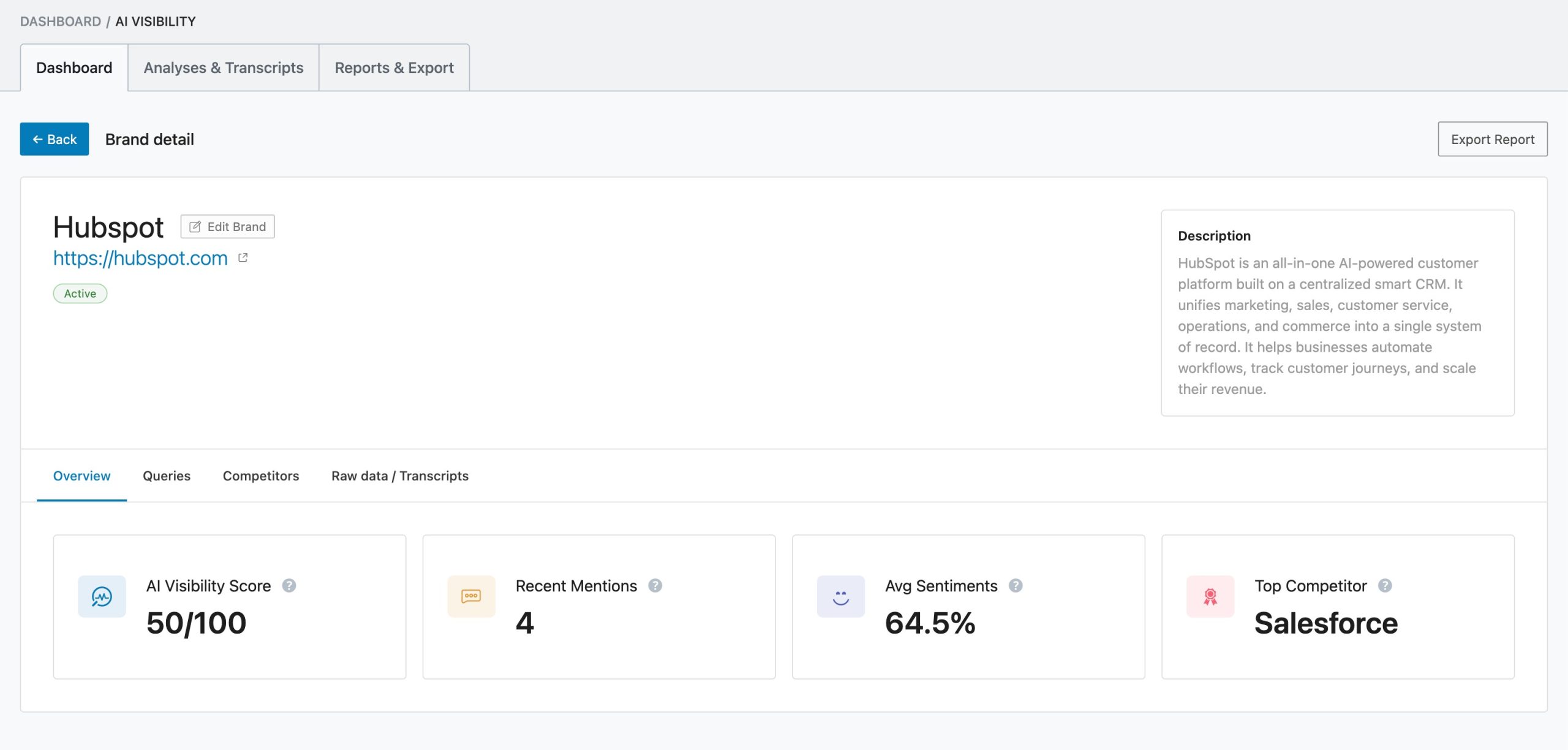
Task: Select the Overview sub-tab
Action: pos(81,476)
